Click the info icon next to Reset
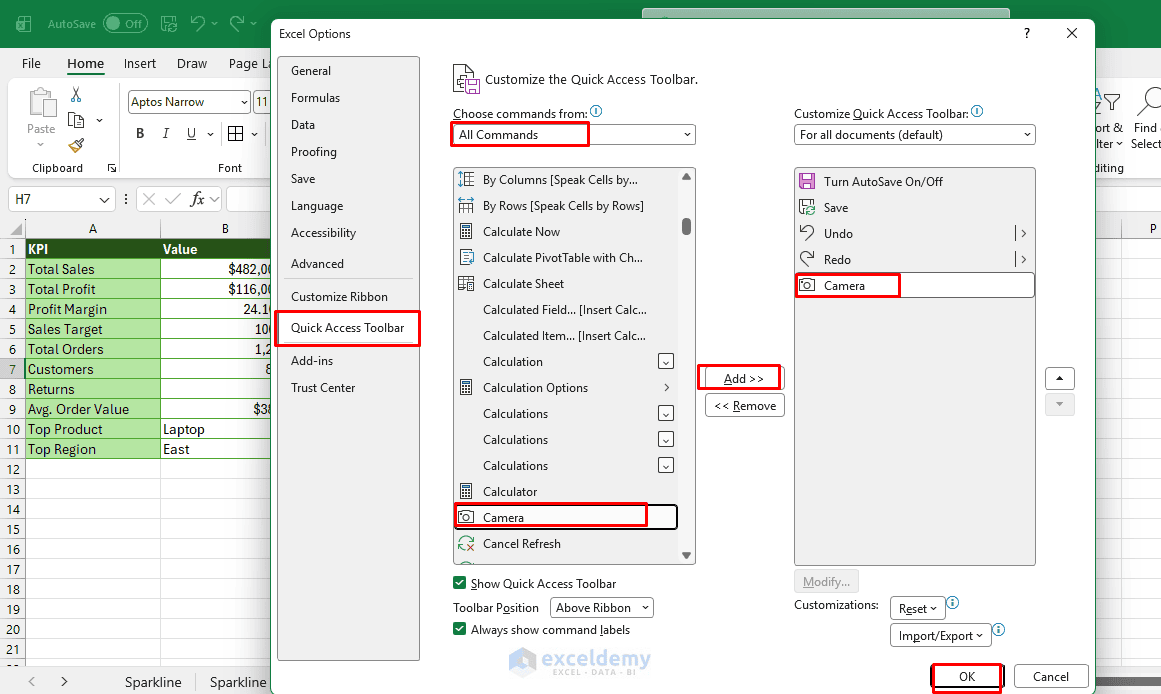 click(953, 603)
